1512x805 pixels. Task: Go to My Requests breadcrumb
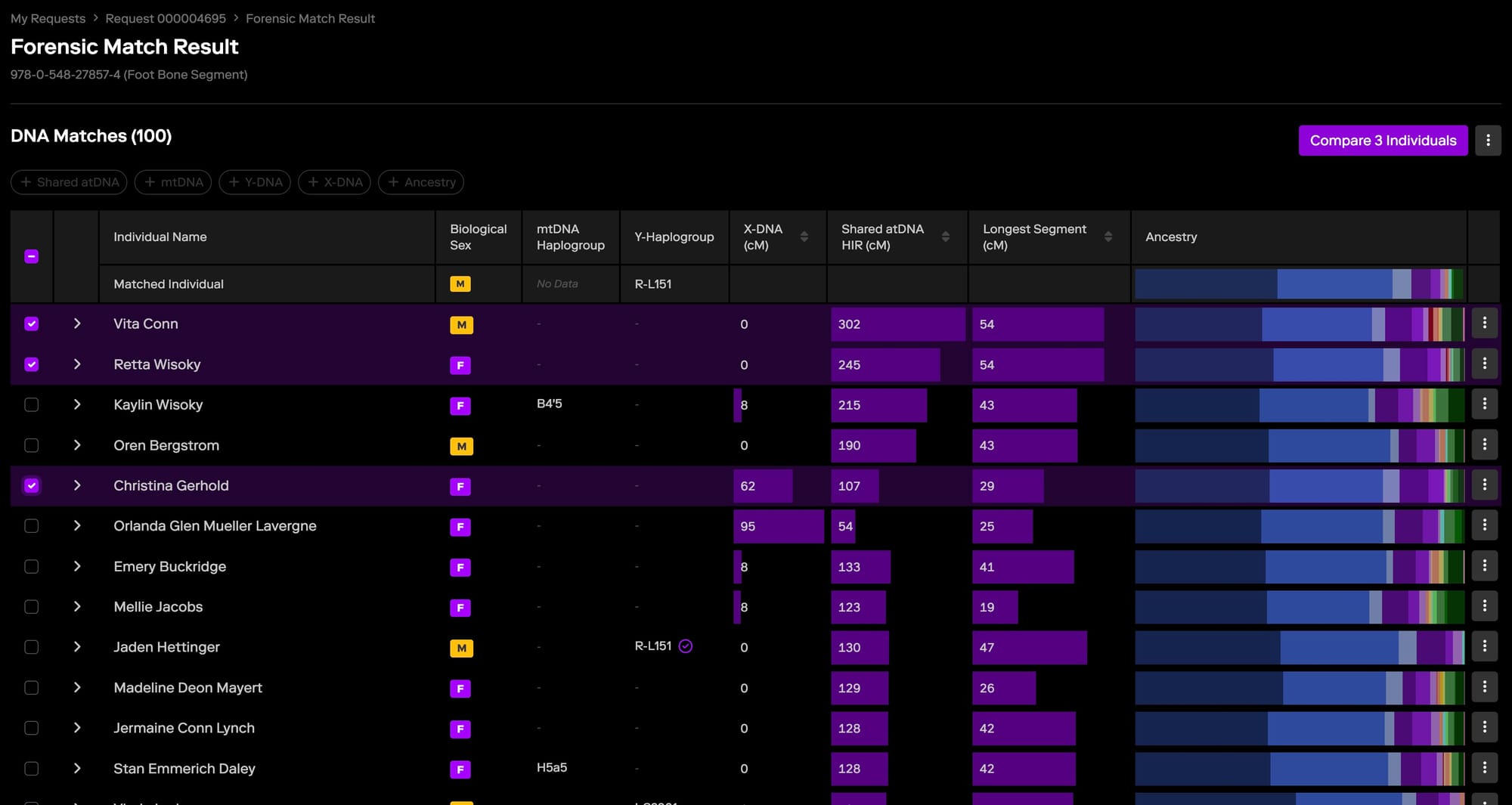48,18
